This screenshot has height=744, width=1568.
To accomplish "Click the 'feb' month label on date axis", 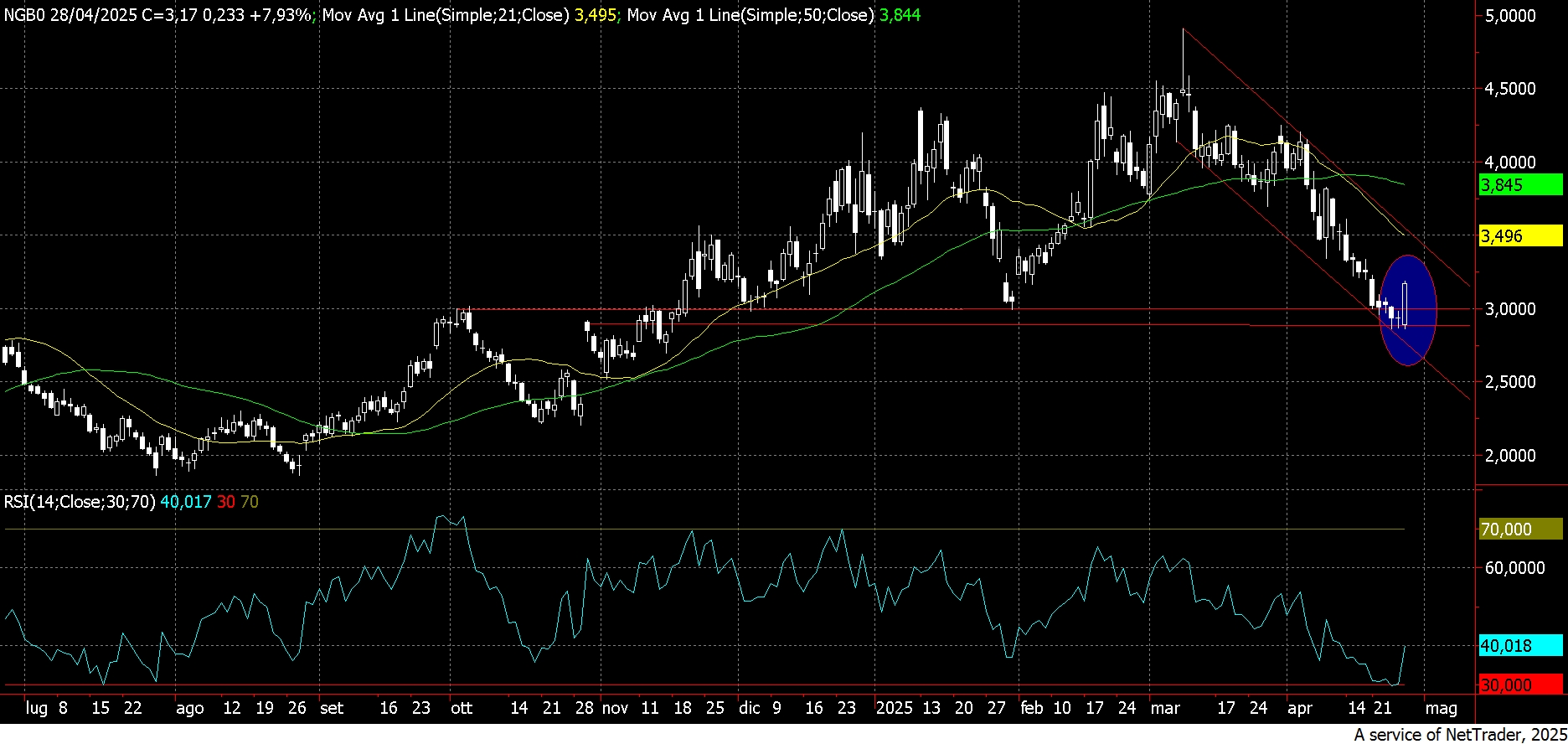I will coord(1032,708).
